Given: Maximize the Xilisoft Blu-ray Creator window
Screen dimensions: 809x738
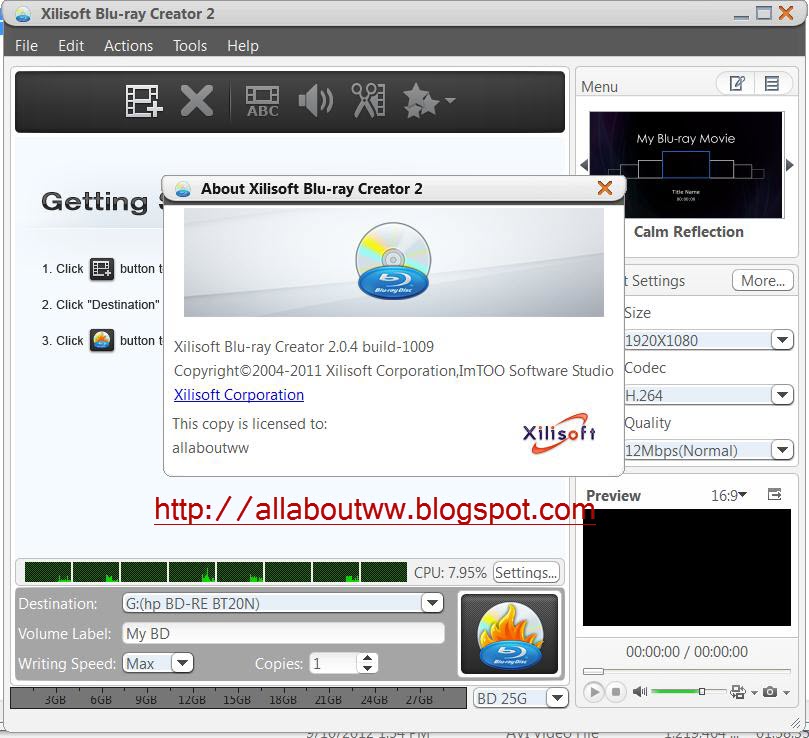Looking at the screenshot, I should tap(764, 13).
